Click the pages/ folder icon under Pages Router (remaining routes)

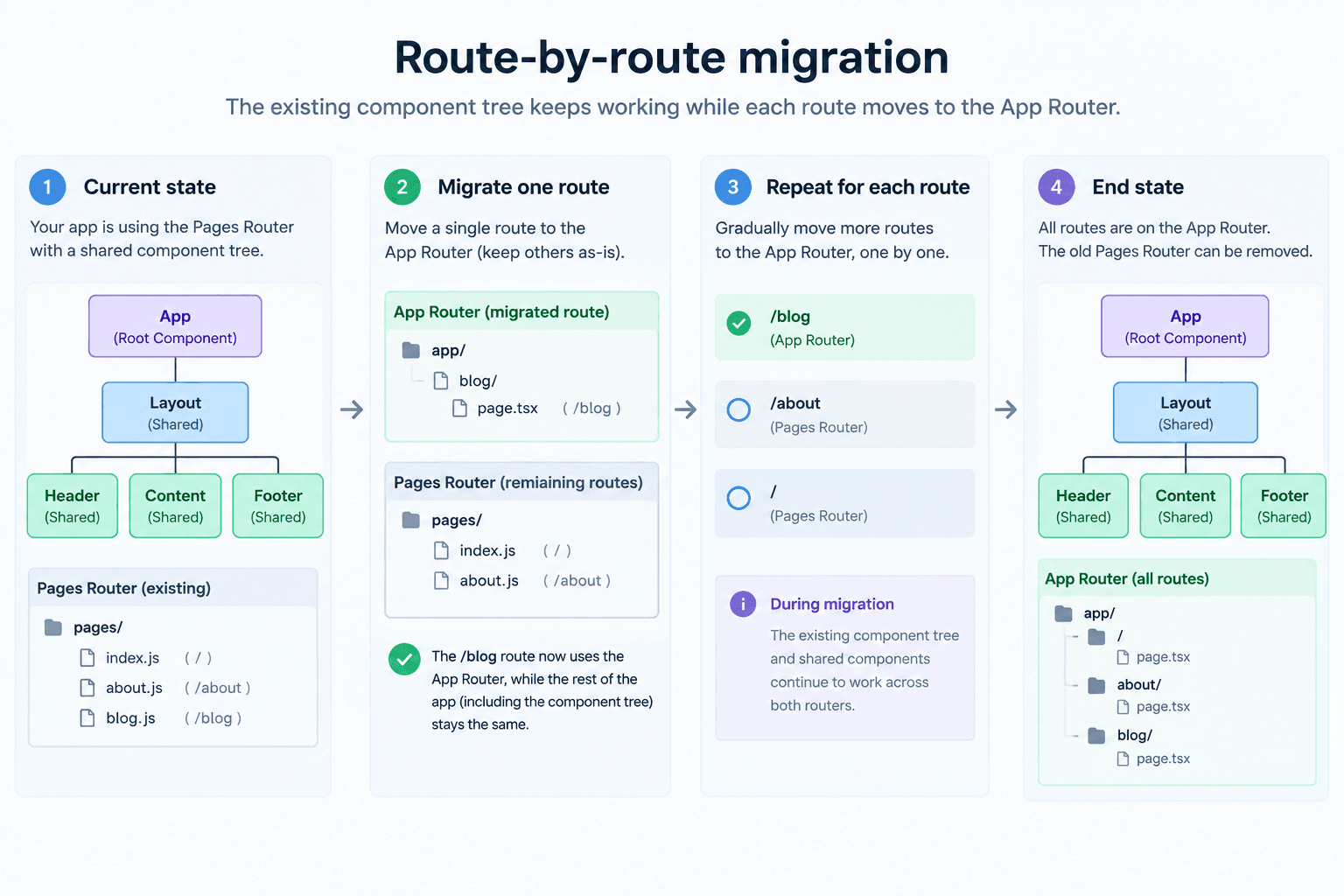[411, 520]
